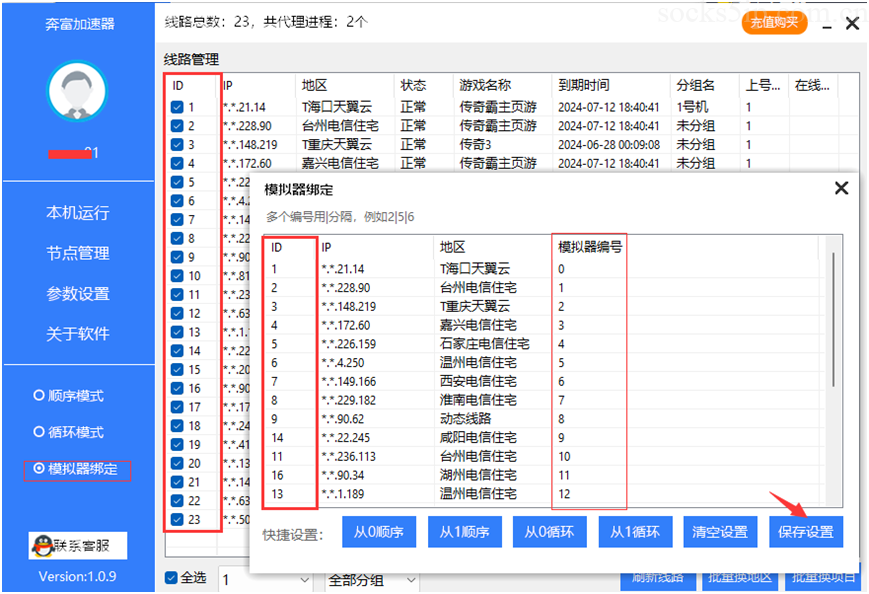The width and height of the screenshot is (869, 594).
Task: Uncheck the checkbox for line ID 23
Action: coord(177,519)
